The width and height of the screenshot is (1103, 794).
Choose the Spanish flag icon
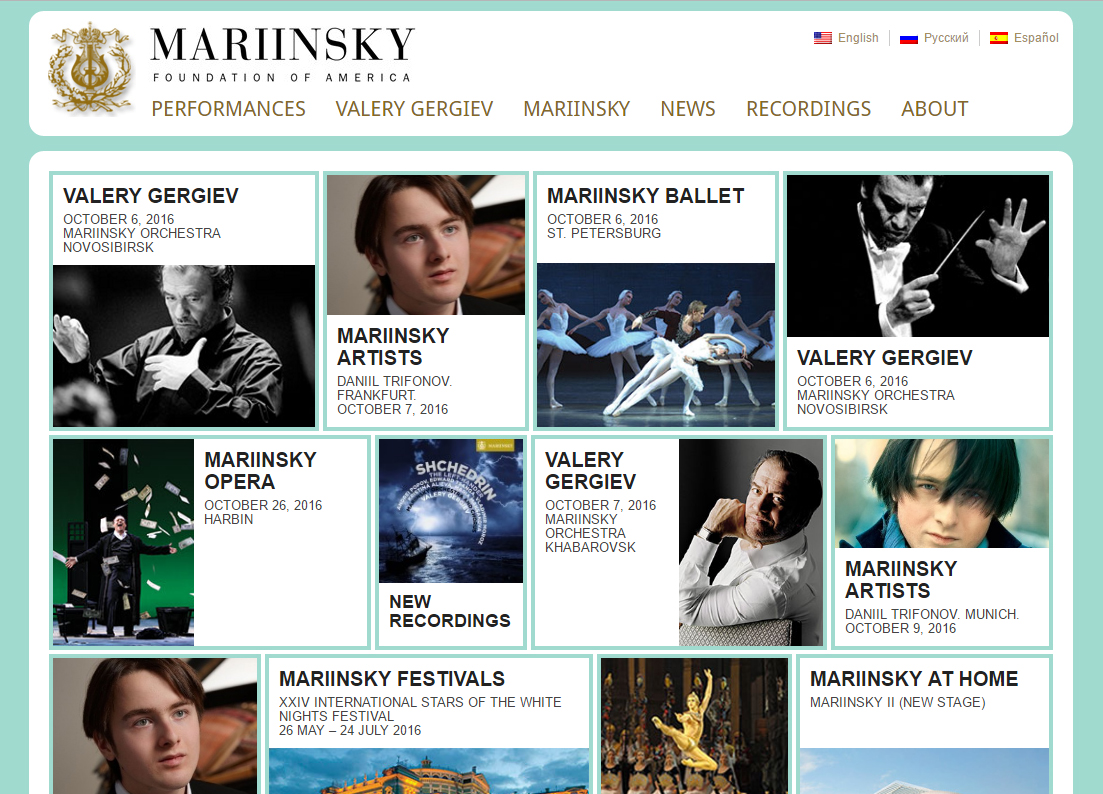pos(998,38)
